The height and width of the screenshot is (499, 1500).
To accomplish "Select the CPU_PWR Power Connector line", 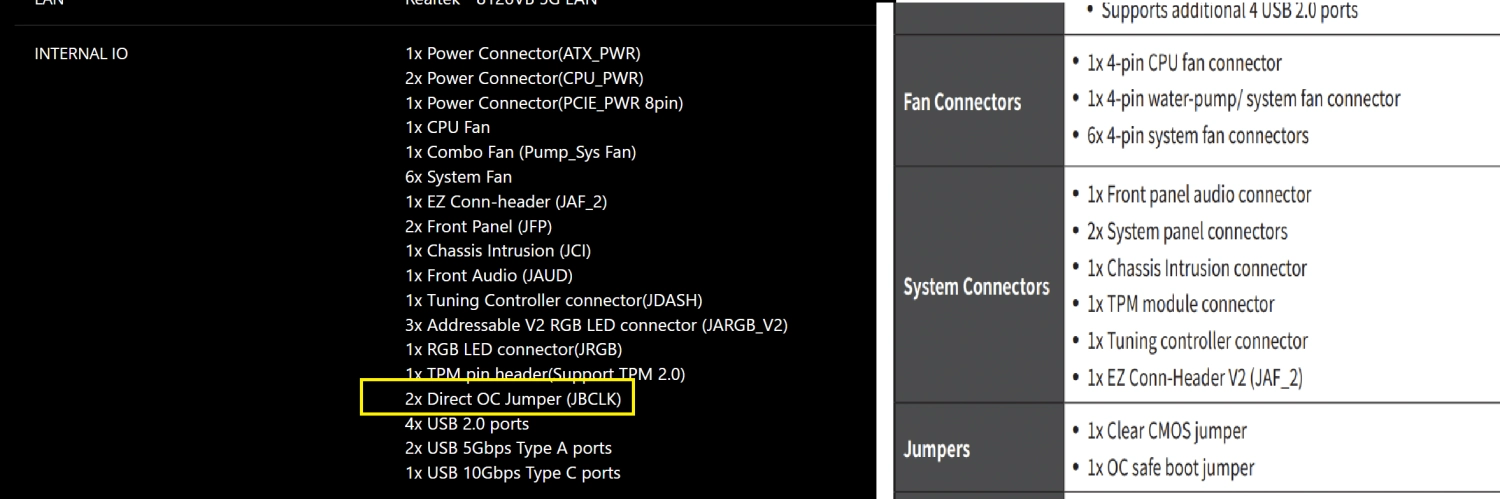I will 524,78.
